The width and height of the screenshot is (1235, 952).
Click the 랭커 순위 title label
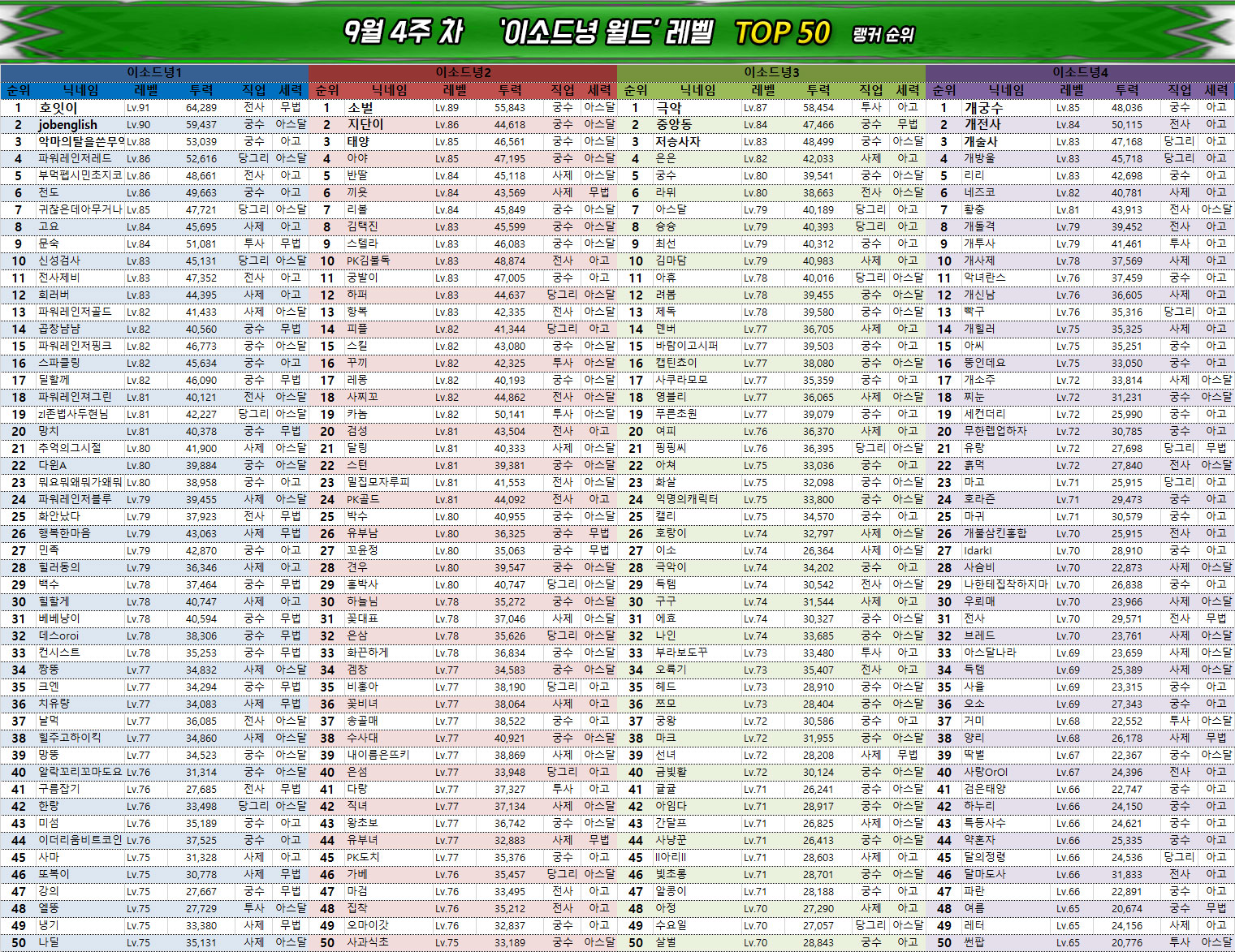click(x=883, y=34)
